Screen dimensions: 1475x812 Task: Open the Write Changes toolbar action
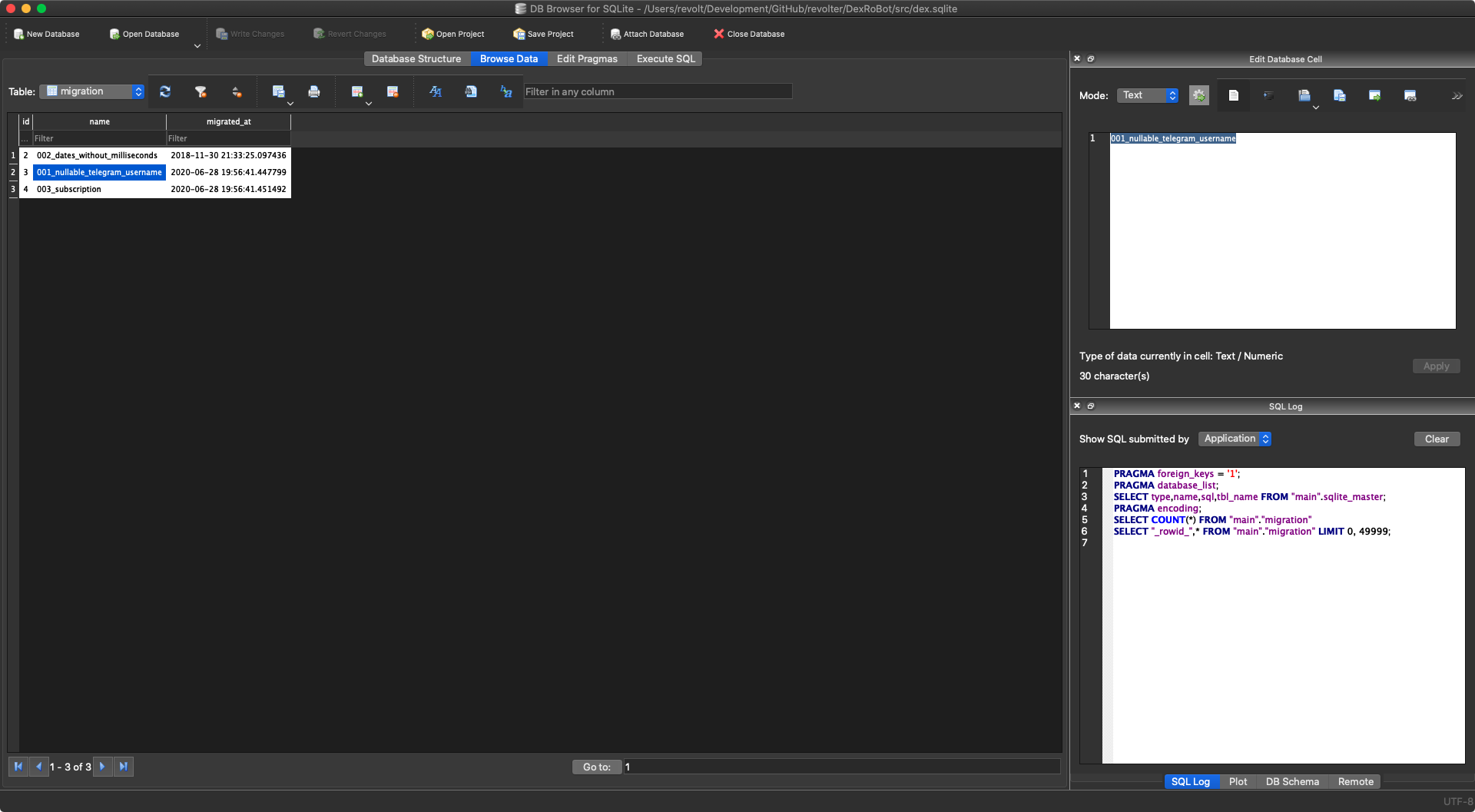click(x=250, y=34)
